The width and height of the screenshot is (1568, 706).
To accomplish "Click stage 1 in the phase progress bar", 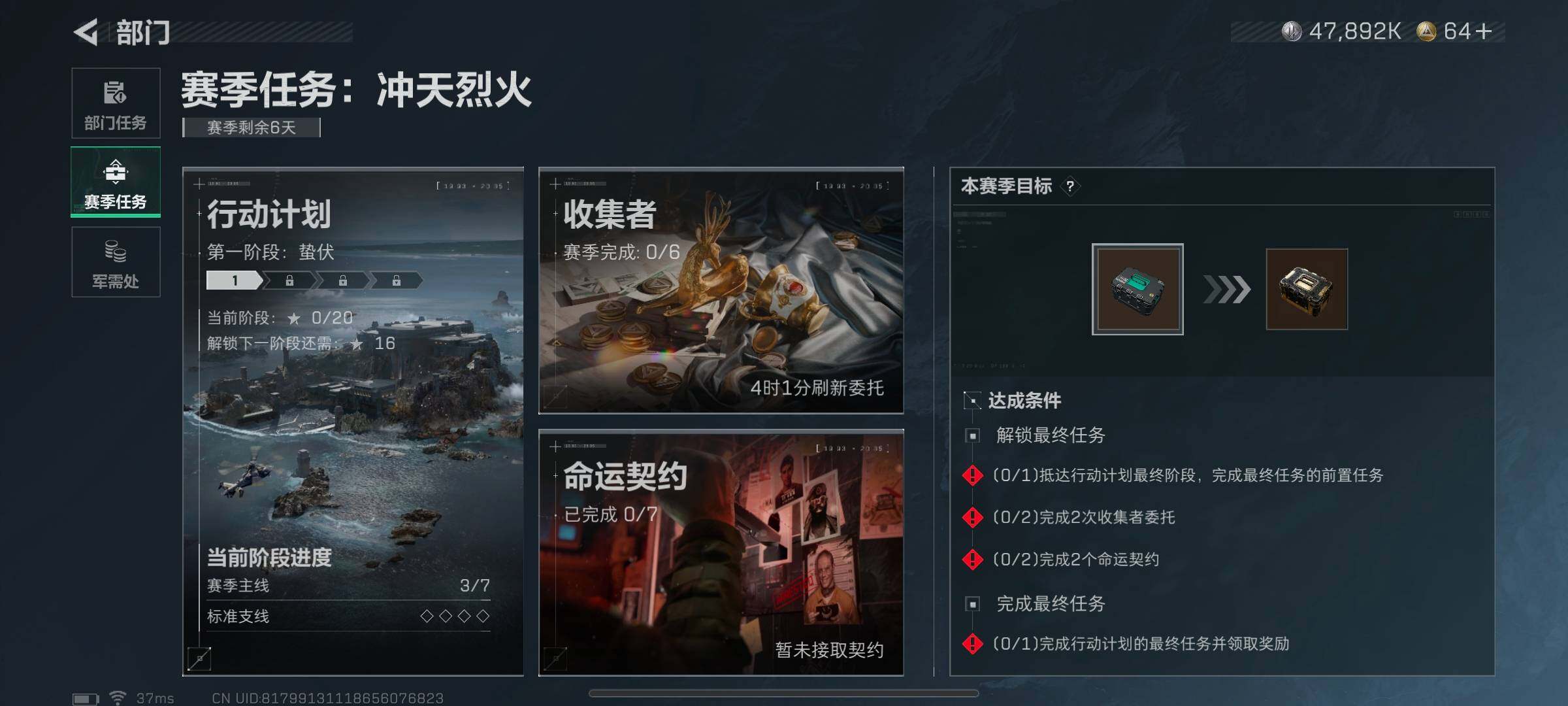I will pyautogui.click(x=235, y=280).
